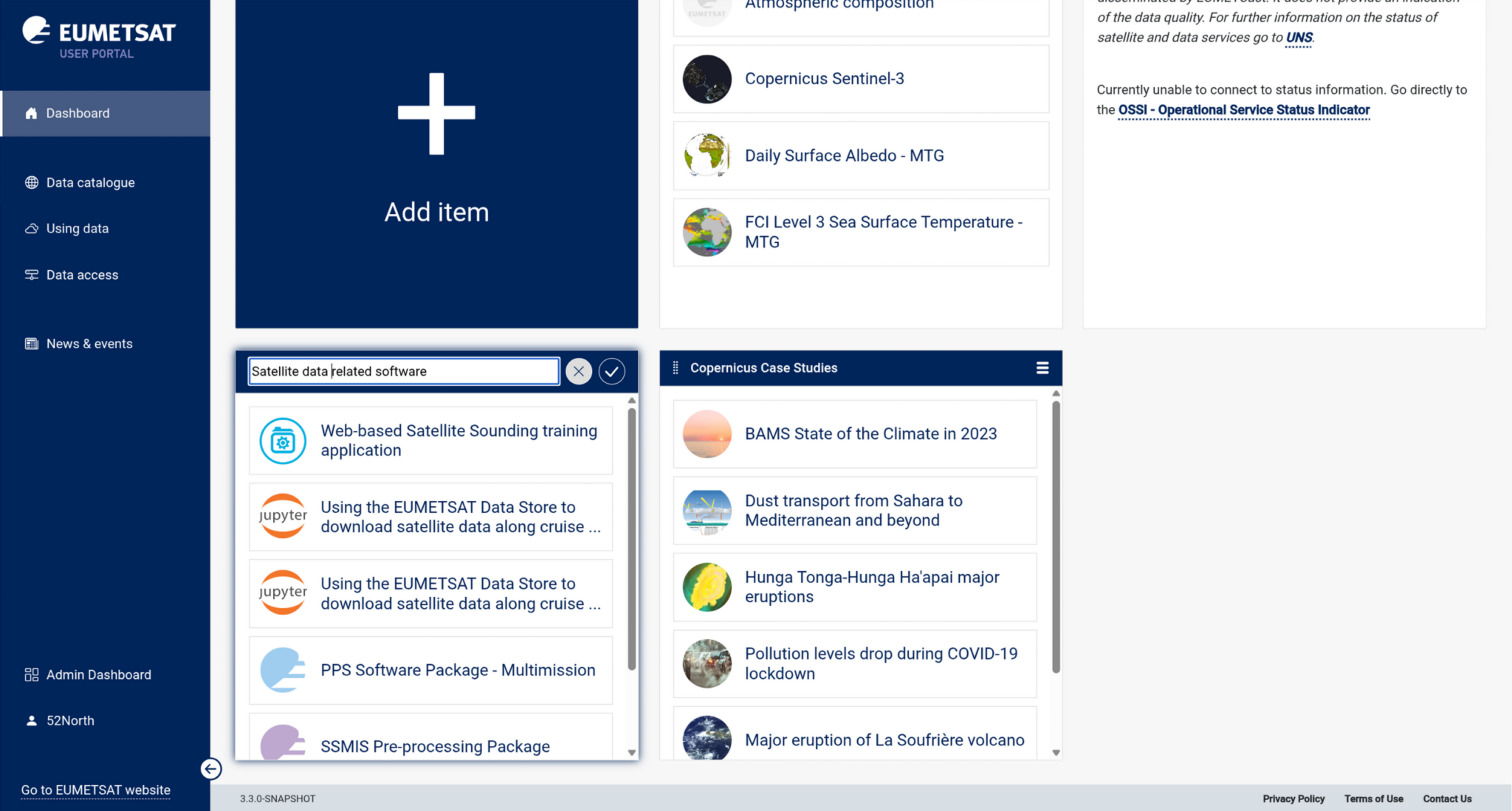The width and height of the screenshot is (1512, 811).
Task: Click the Daily Surface Albedo globe thumbnail
Action: (707, 156)
